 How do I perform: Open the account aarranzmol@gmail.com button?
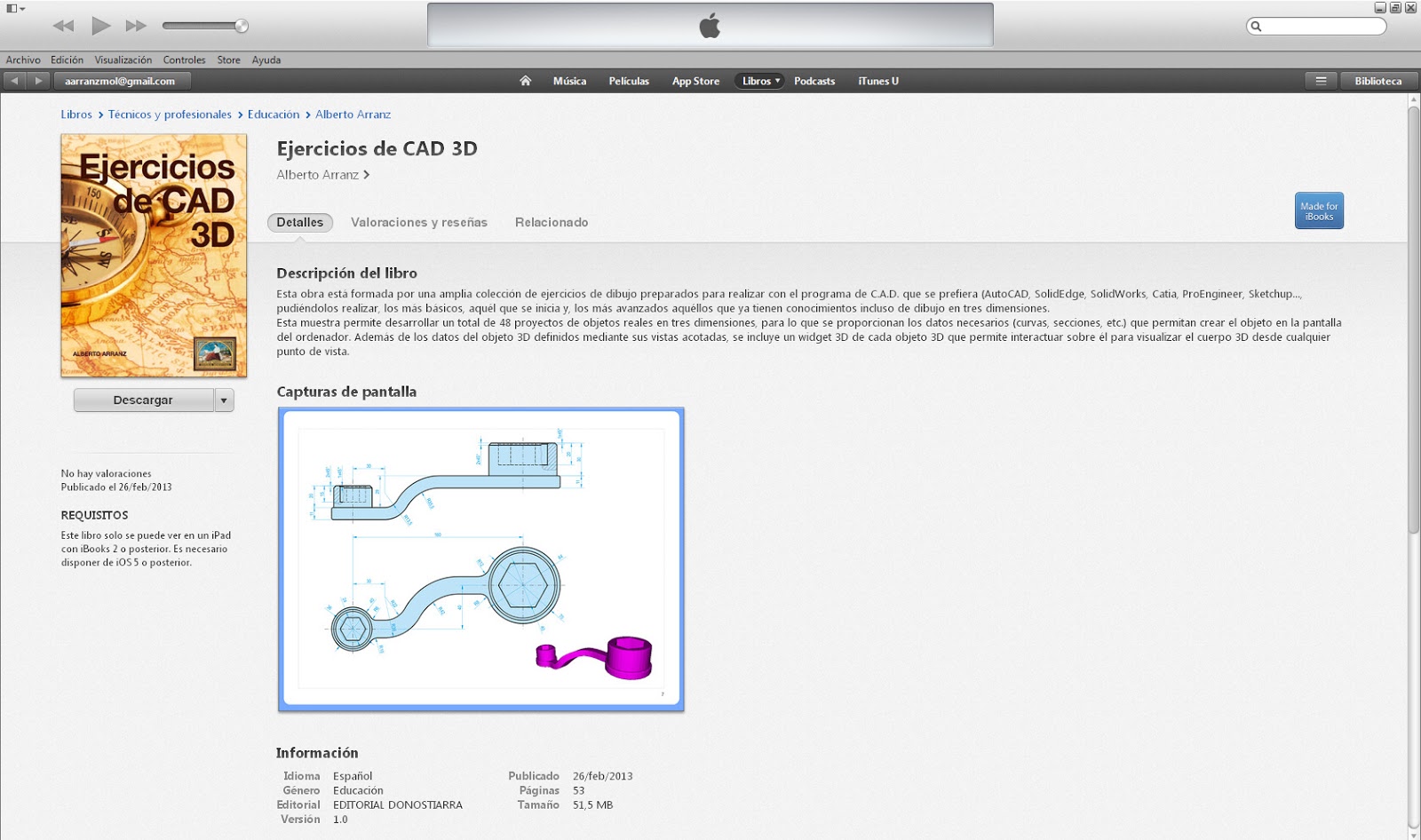point(122,81)
